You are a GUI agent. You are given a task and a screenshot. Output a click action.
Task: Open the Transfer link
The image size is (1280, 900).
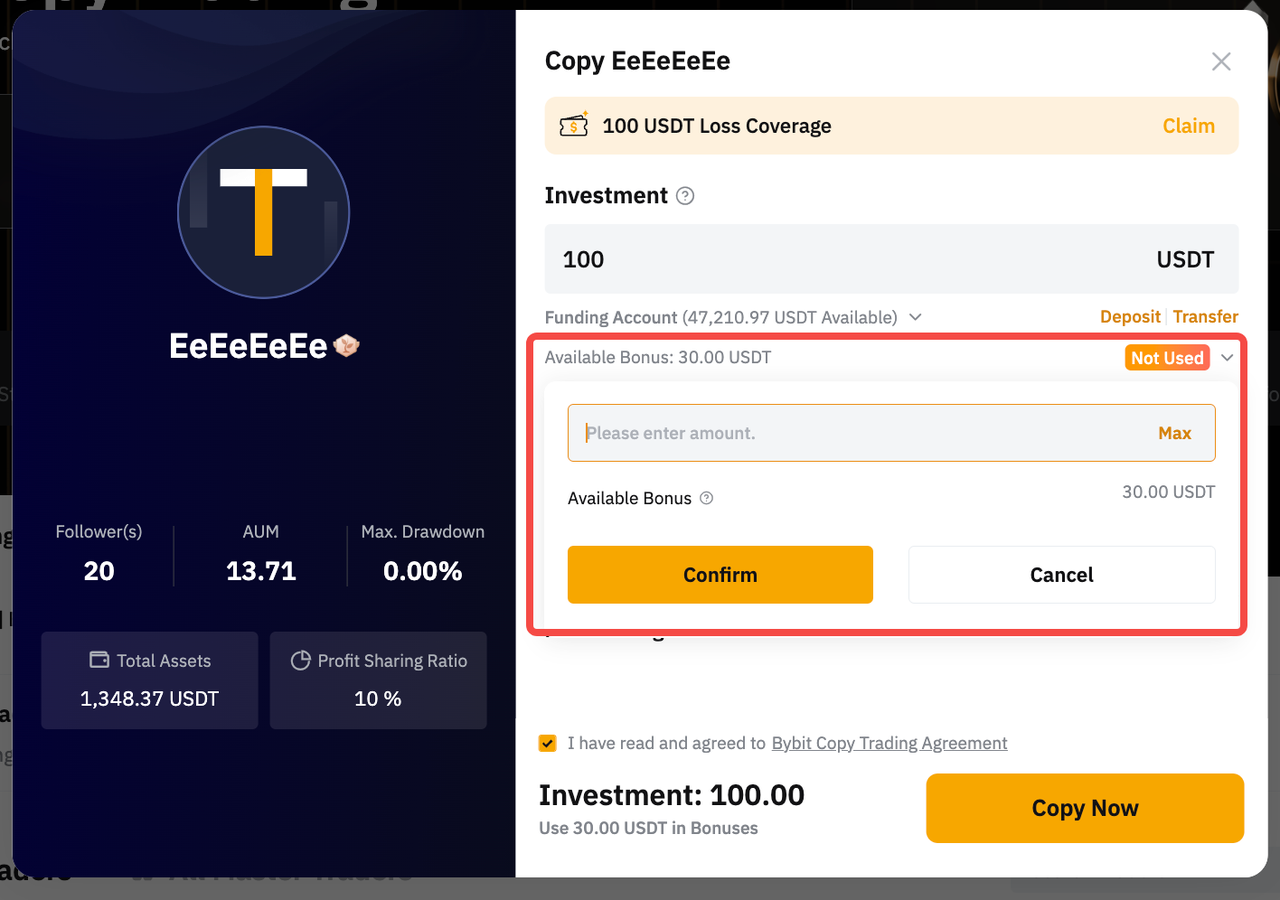(x=1205, y=317)
